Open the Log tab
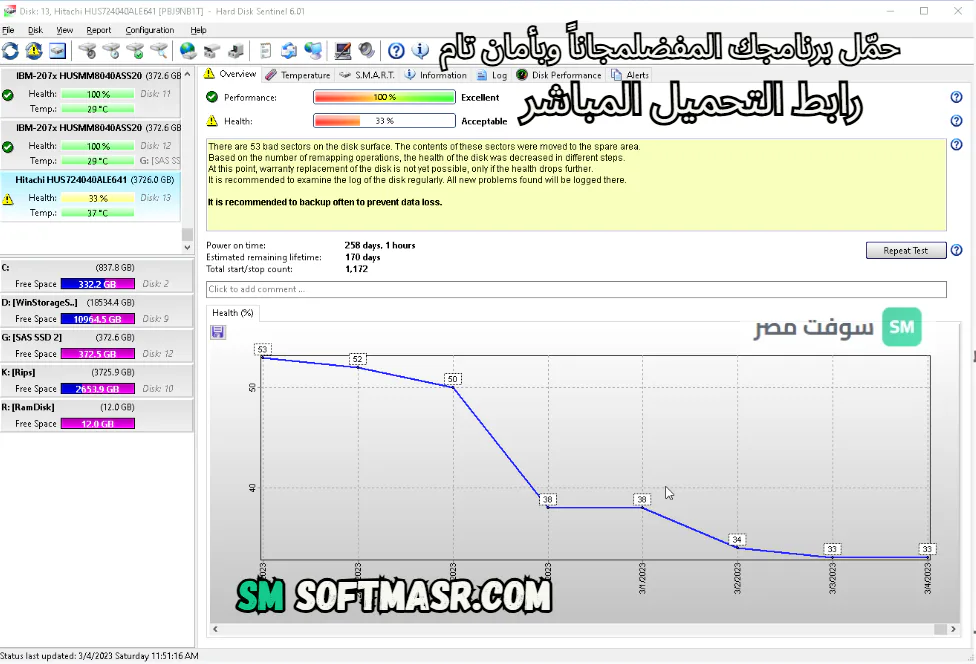The image size is (976, 664). point(492,75)
